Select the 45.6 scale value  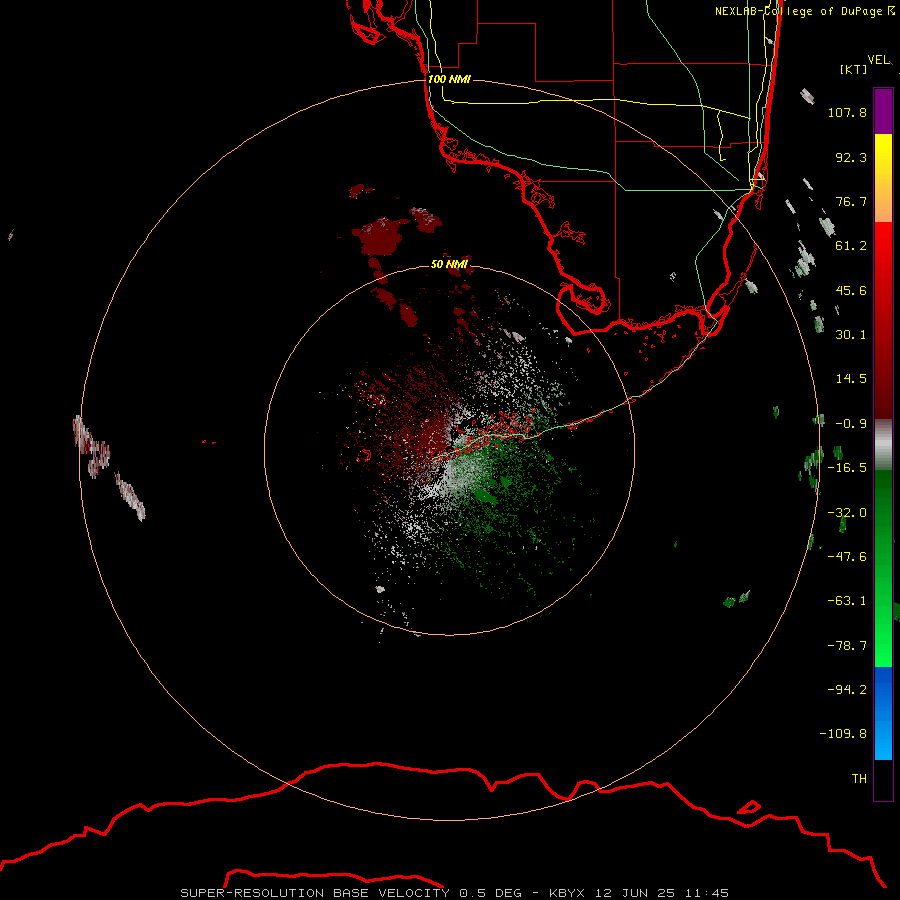pyautogui.click(x=851, y=290)
